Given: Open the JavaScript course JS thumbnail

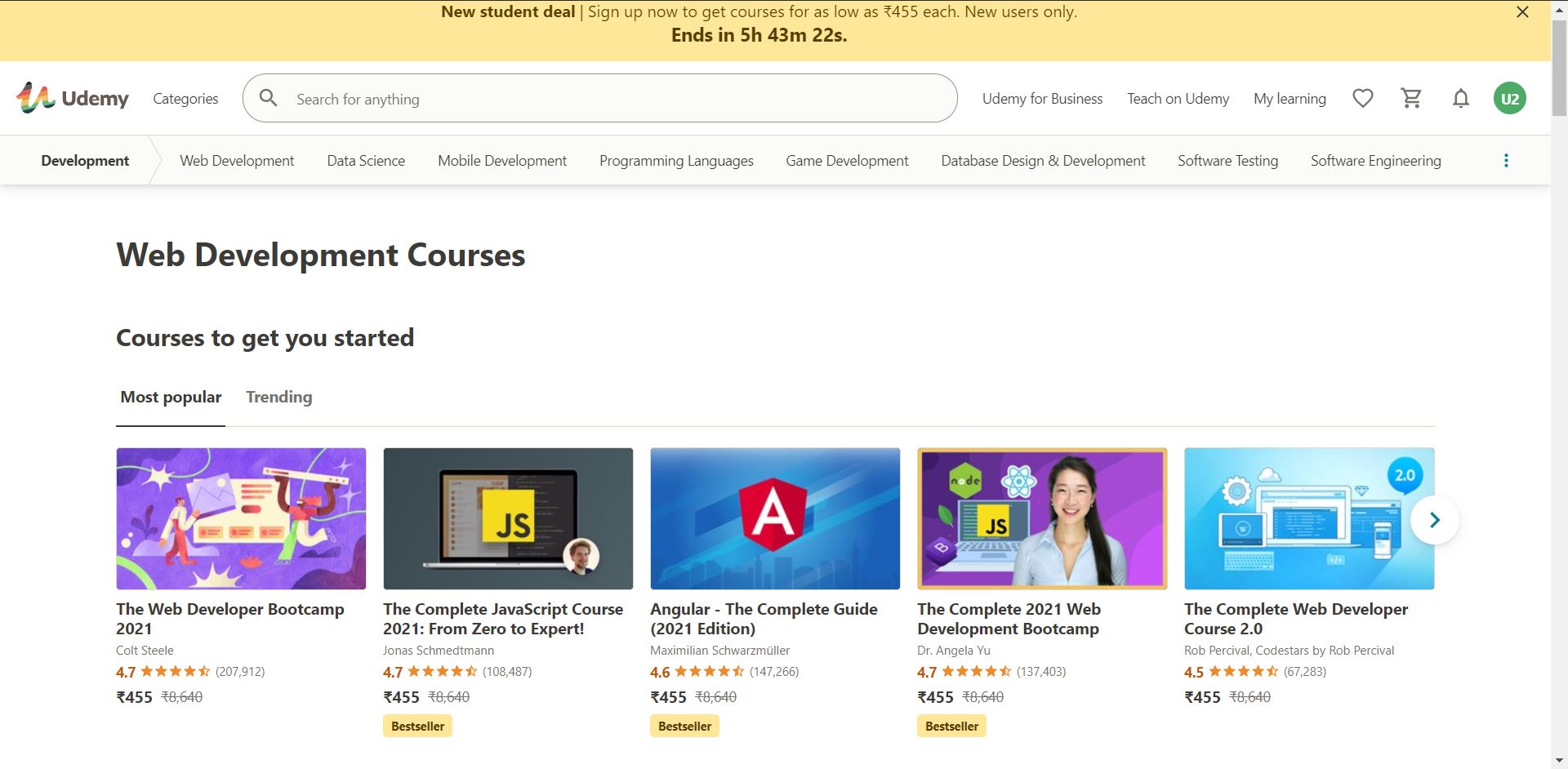Looking at the screenshot, I should (x=508, y=518).
